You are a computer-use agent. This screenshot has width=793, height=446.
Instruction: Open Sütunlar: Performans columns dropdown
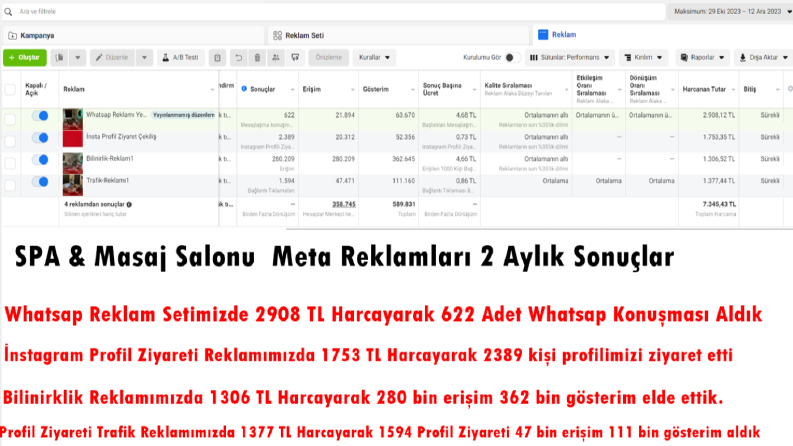click(x=569, y=58)
